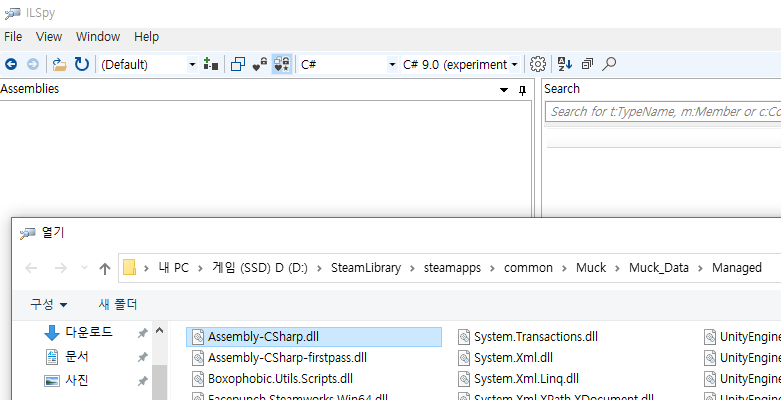The width and height of the screenshot is (781, 400).
Task: Toggle Show internal API lock icon
Action: pyautogui.click(x=260, y=64)
